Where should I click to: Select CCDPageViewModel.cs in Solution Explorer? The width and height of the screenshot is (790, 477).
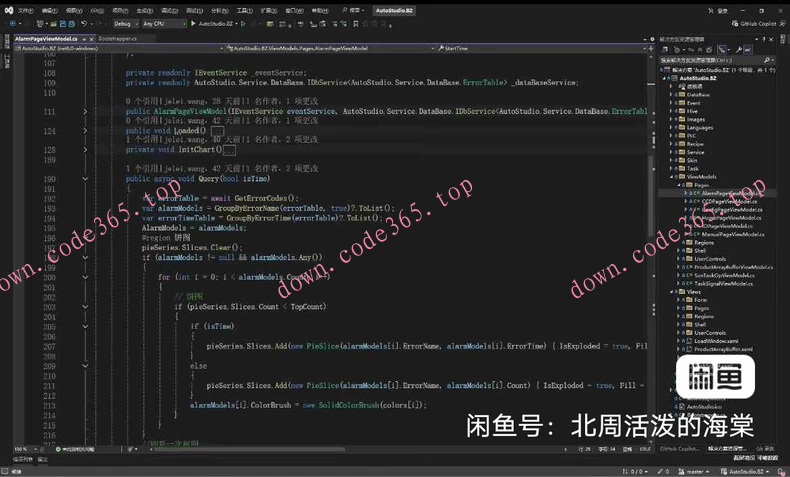point(730,201)
